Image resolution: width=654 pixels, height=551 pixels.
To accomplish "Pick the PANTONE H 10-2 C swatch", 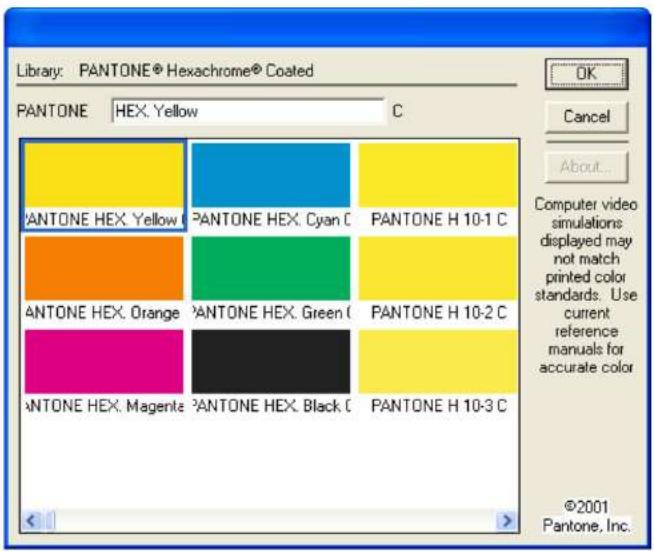I will (438, 279).
